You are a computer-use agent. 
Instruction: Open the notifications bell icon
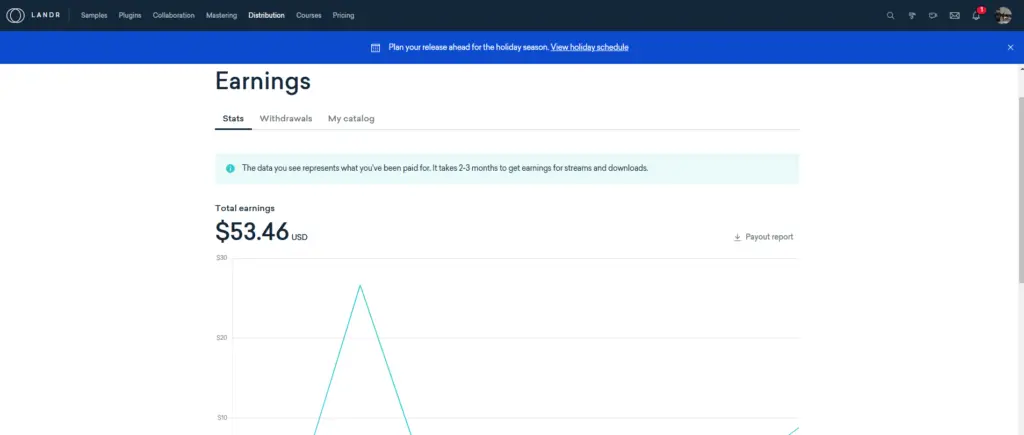(976, 15)
